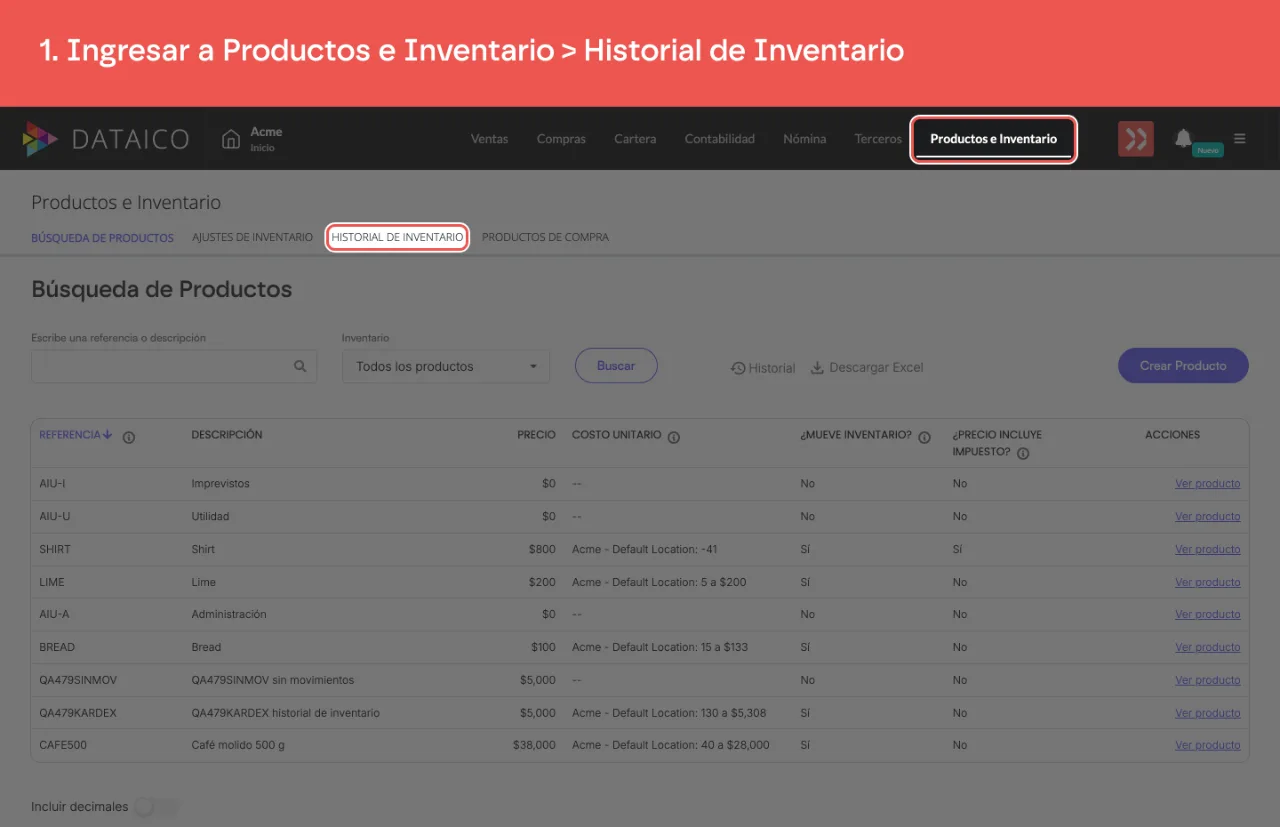
Task: Open the Cartera menu
Action: pos(635,139)
